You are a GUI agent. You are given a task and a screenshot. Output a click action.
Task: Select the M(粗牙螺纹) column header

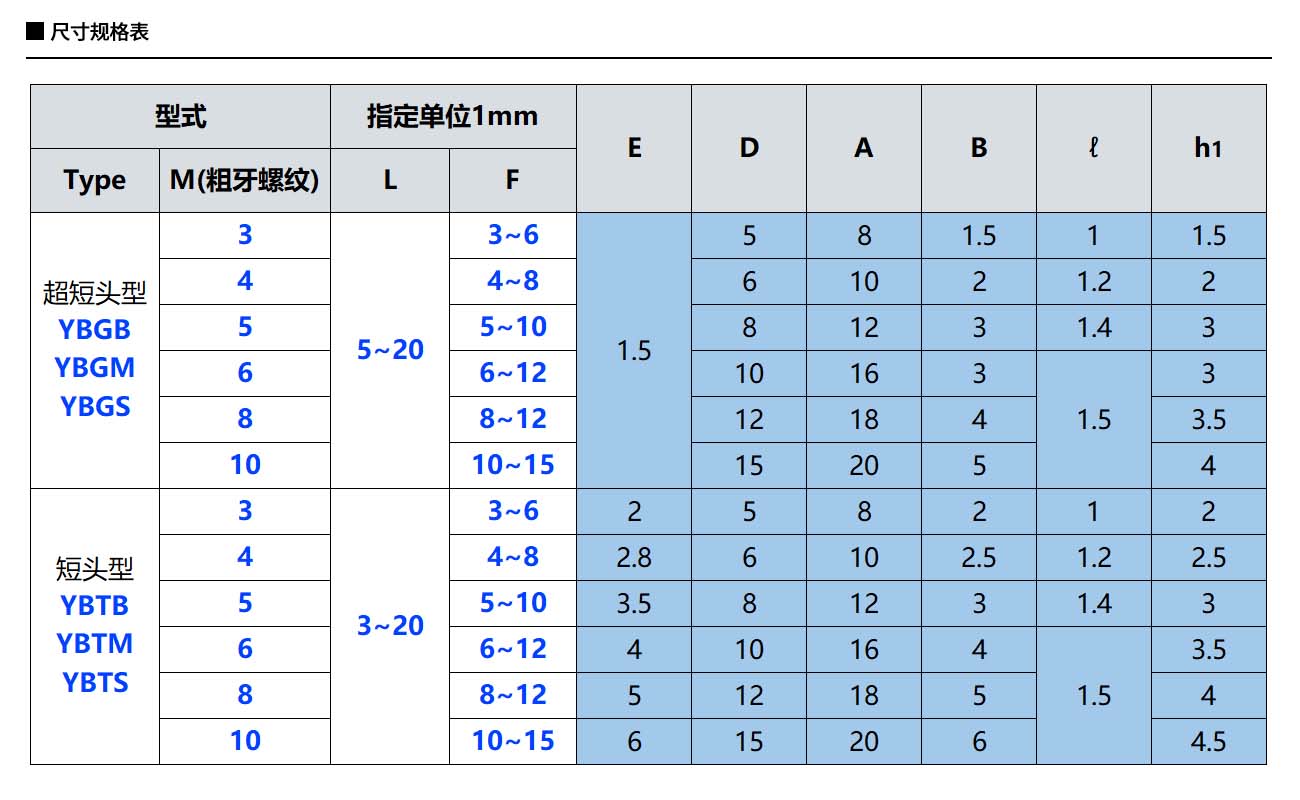coord(245,180)
